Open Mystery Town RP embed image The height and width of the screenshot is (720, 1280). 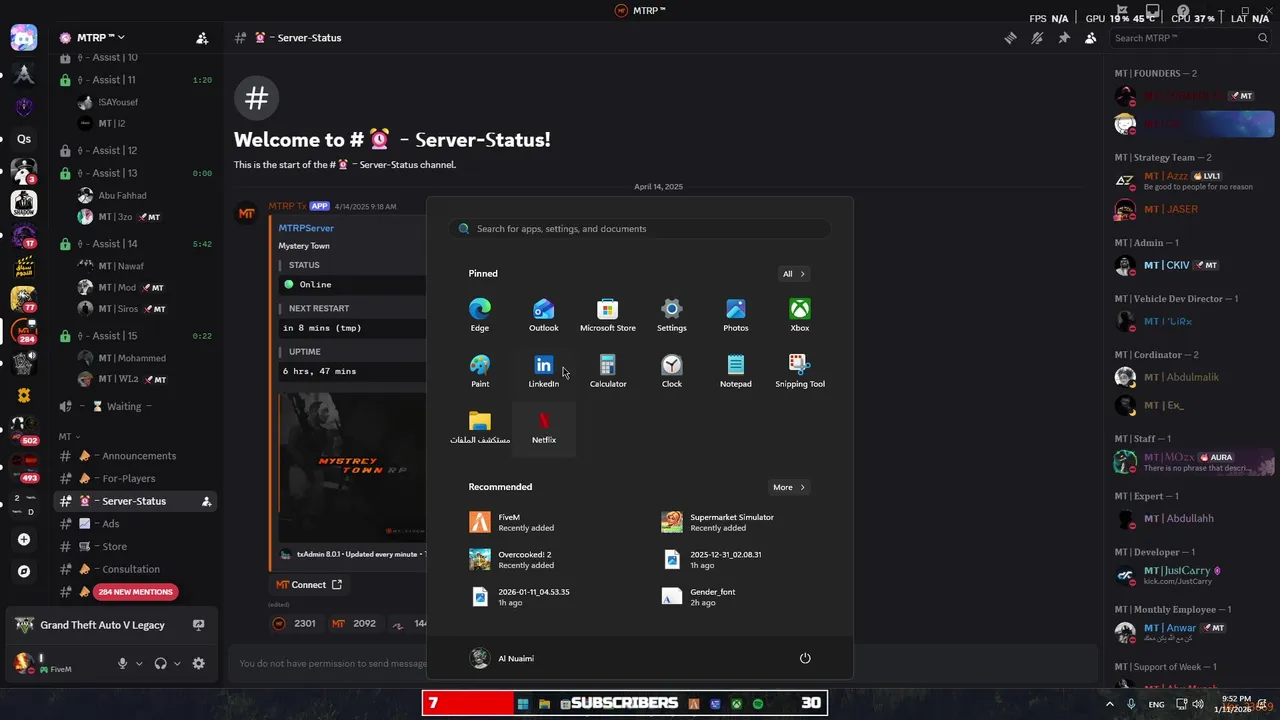pyautogui.click(x=352, y=467)
